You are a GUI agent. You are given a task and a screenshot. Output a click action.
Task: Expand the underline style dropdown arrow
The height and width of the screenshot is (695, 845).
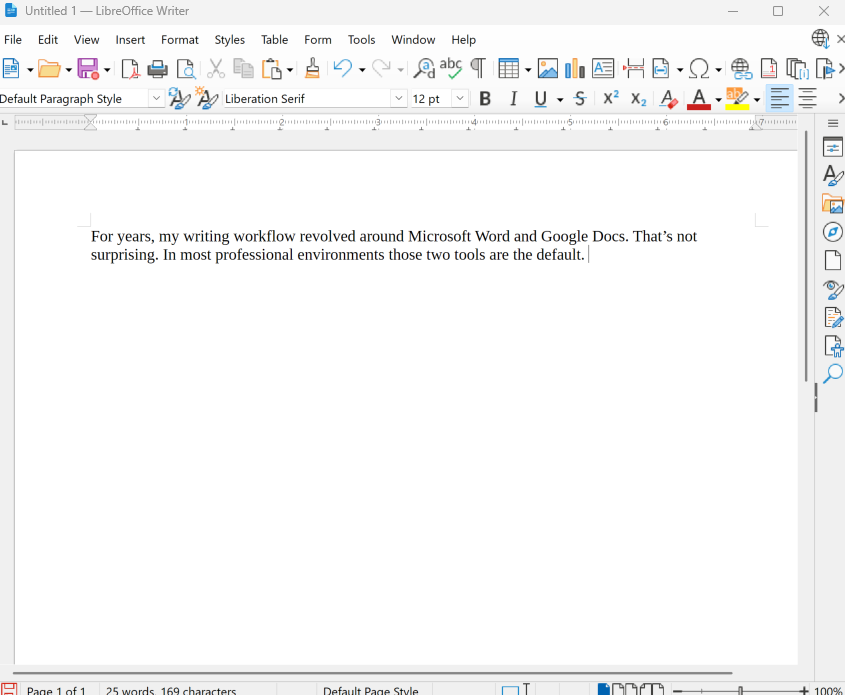click(x=560, y=100)
